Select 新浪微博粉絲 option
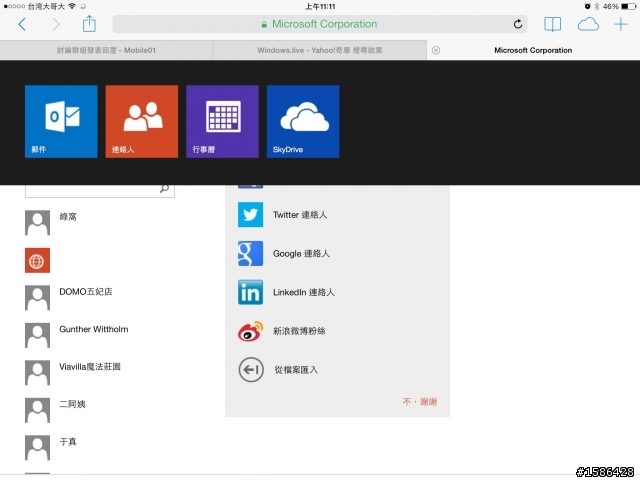The height and width of the screenshot is (480, 640). (299, 331)
